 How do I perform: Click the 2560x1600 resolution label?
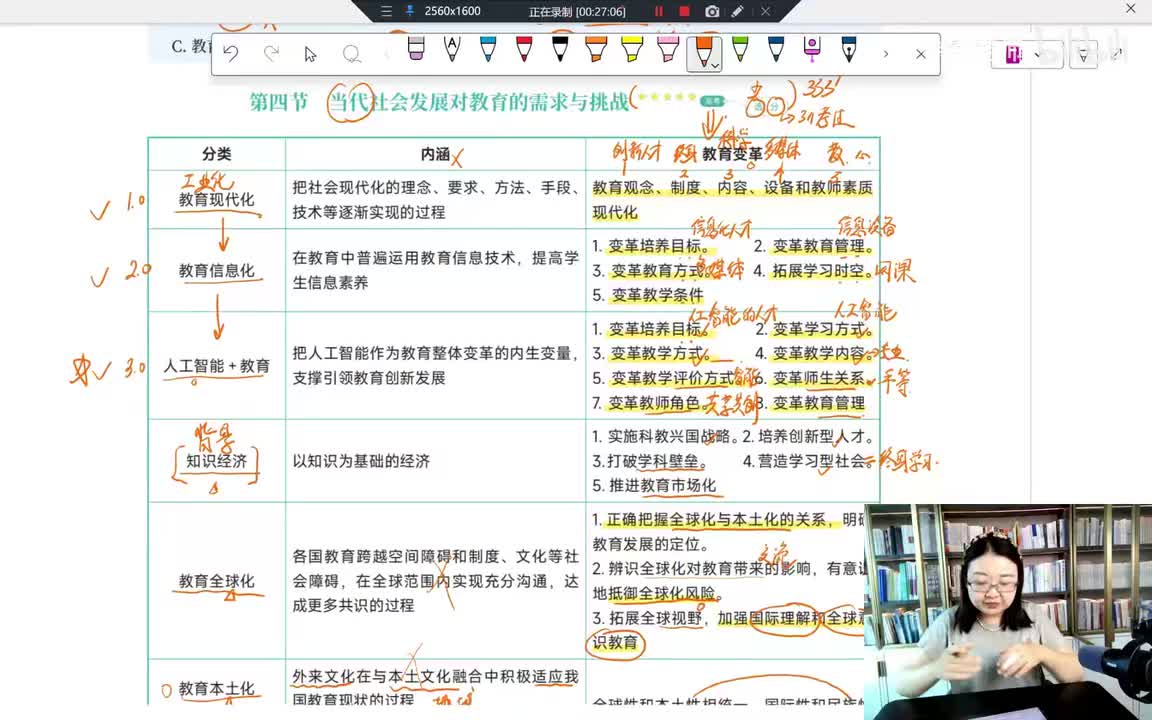click(452, 11)
